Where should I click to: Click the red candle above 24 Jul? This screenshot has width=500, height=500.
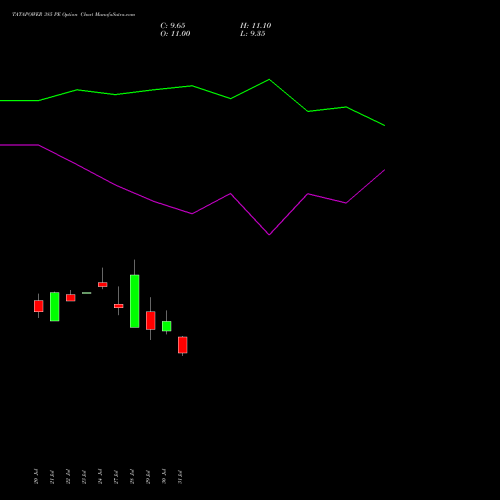tap(103, 284)
